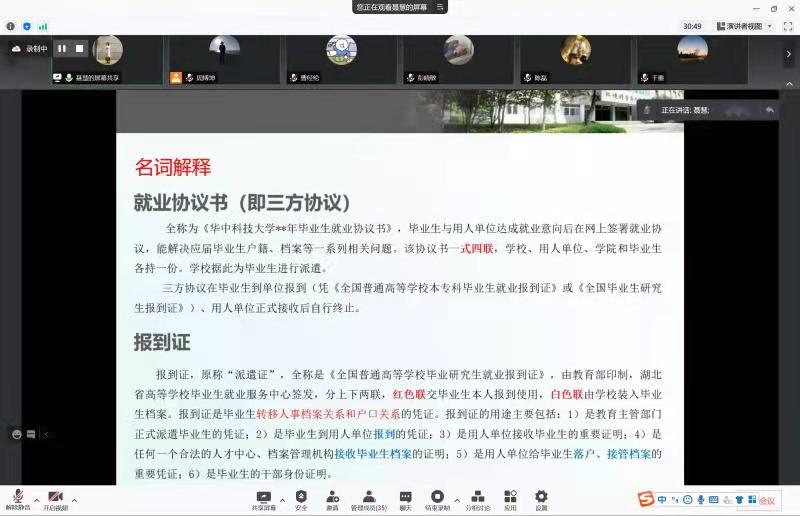This screenshot has height=516, width=800.
Task: Open the 设置 settings gear
Action: click(541, 497)
